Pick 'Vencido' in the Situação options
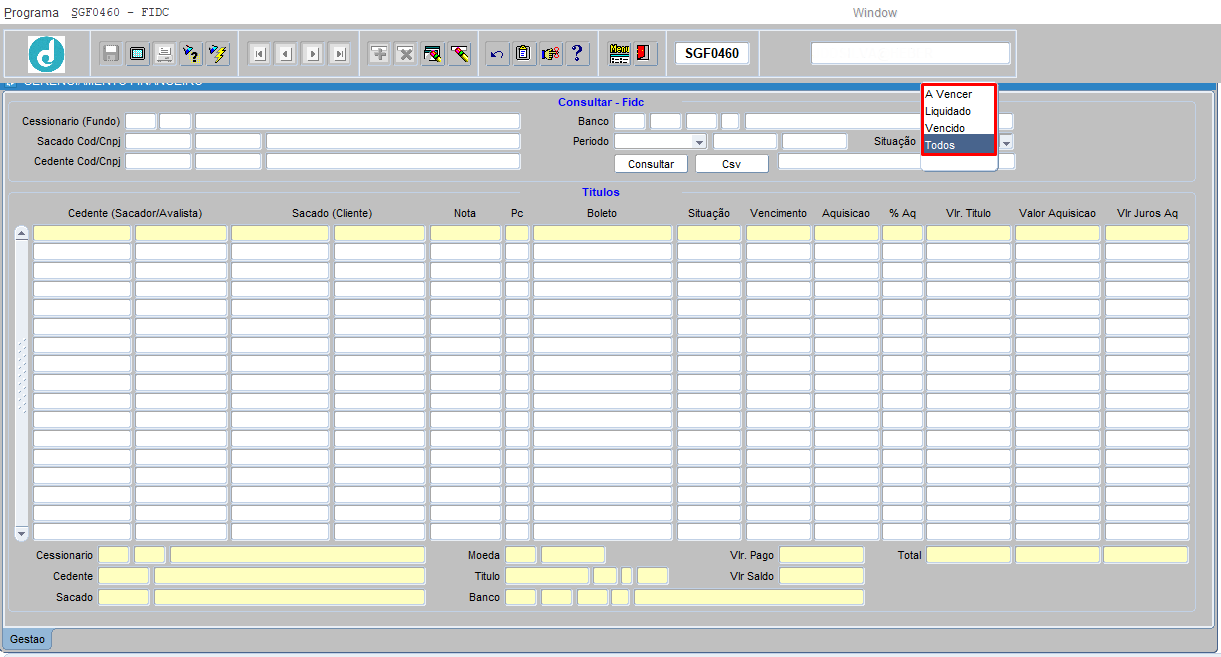The width and height of the screenshot is (1221, 657). (x=945, y=128)
